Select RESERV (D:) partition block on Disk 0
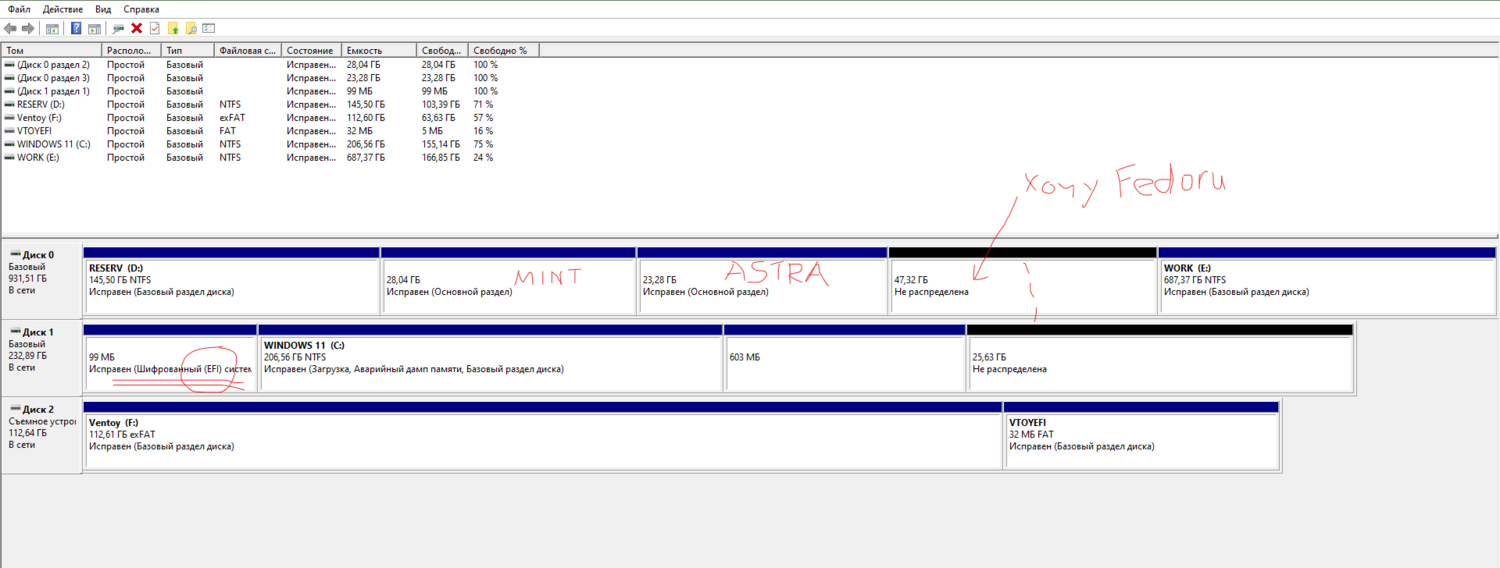 (x=231, y=281)
